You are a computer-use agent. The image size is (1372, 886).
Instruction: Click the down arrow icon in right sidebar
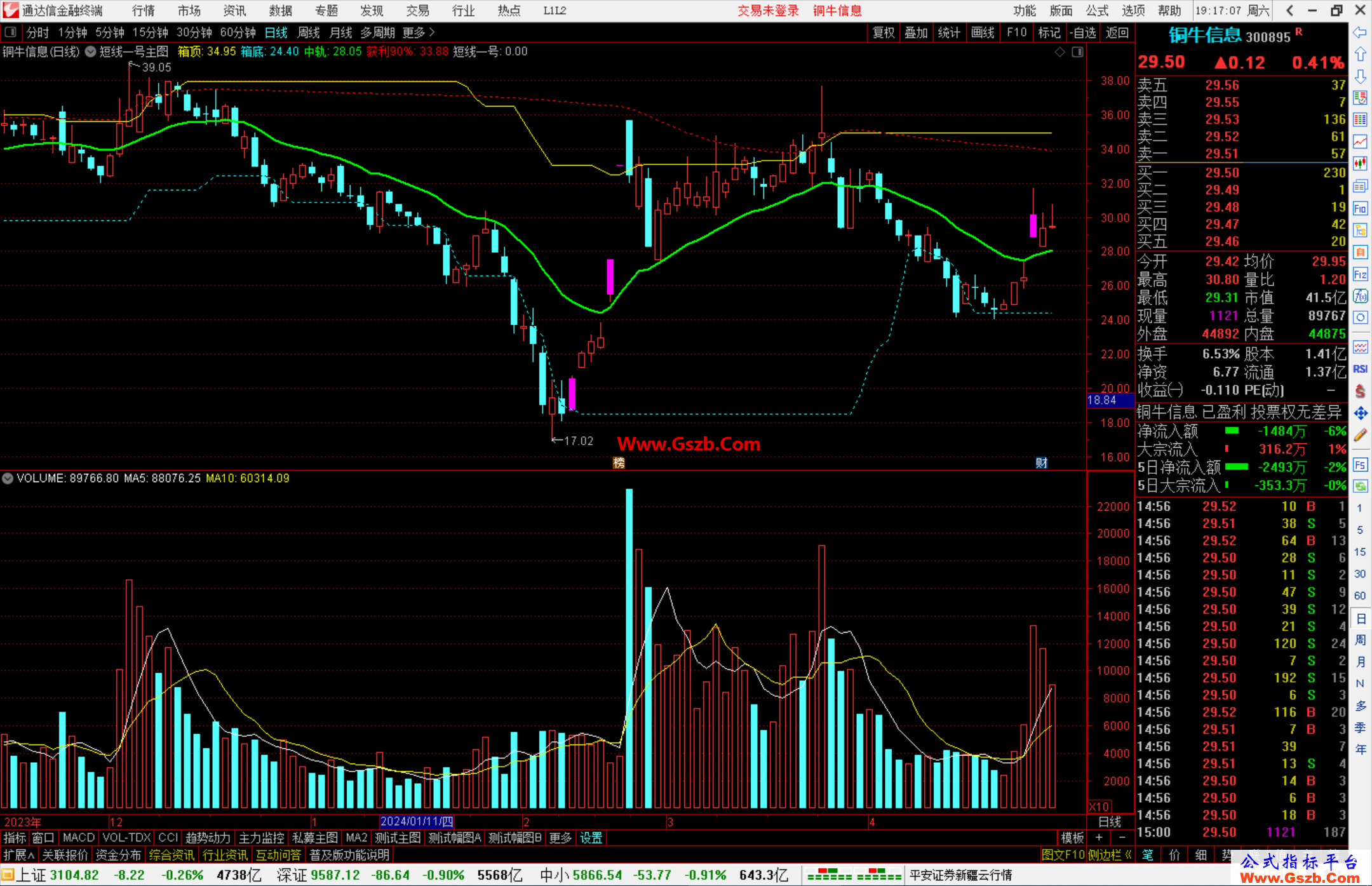point(1360,76)
